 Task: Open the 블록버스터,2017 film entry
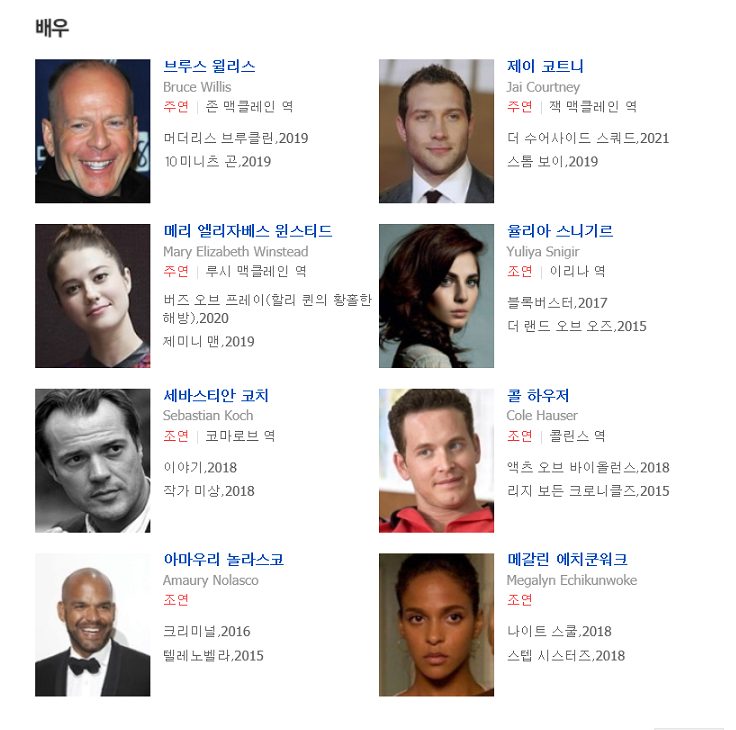tap(557, 303)
